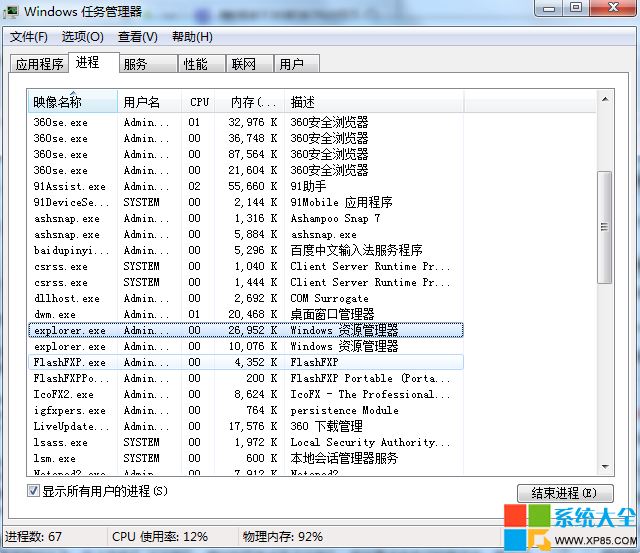Screen dimensions: 640x553
Task: Select the FlashFXPPo... process
Action: [246, 378]
